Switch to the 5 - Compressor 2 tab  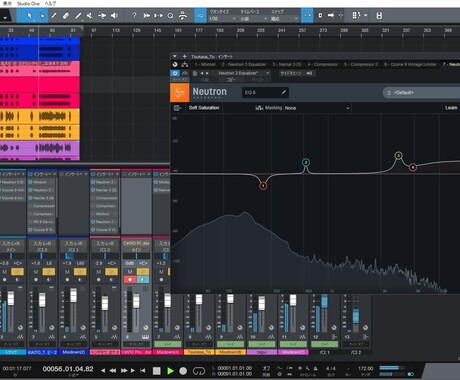[x=361, y=64]
